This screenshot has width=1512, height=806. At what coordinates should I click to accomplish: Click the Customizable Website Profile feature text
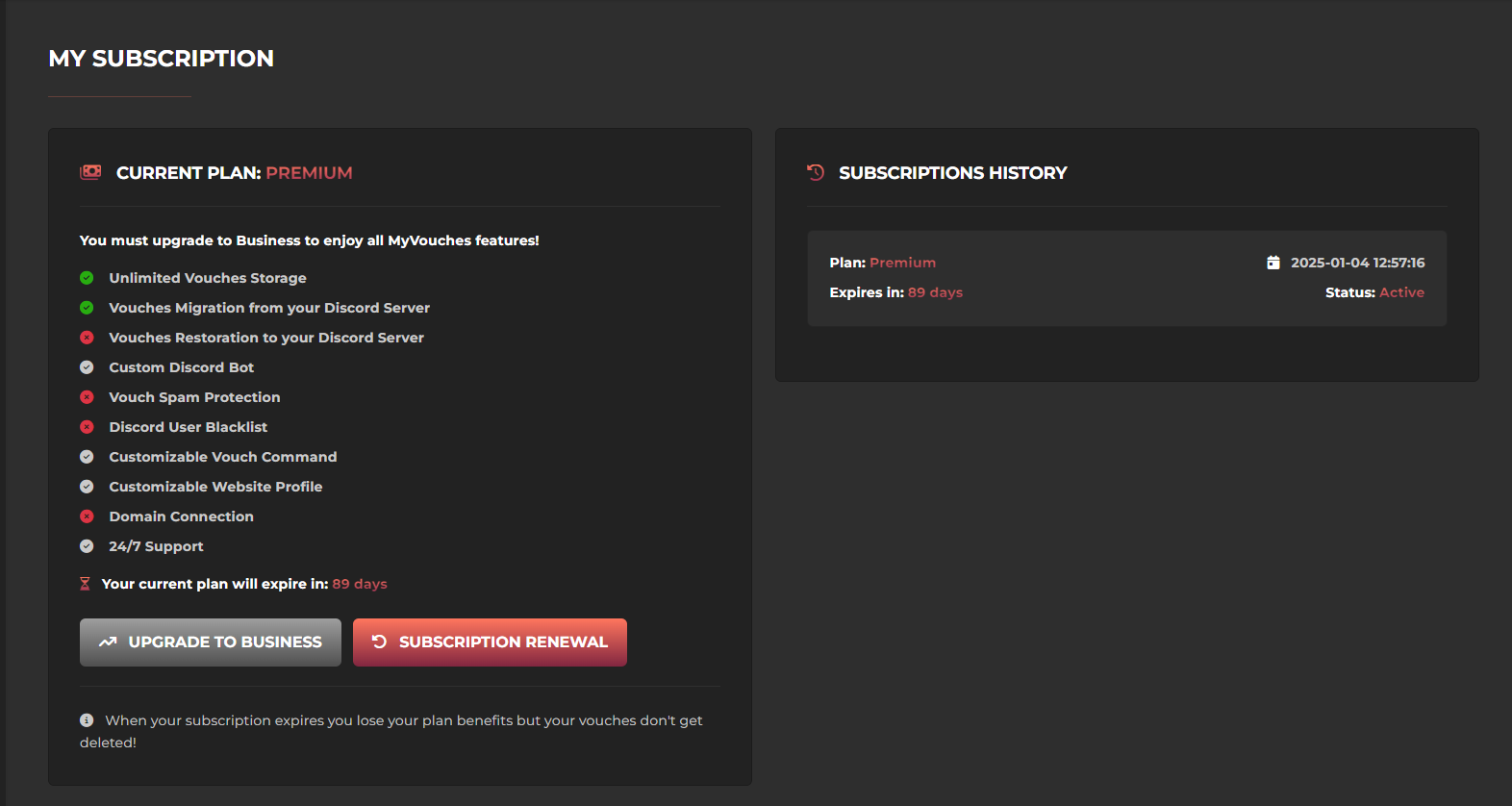point(215,487)
